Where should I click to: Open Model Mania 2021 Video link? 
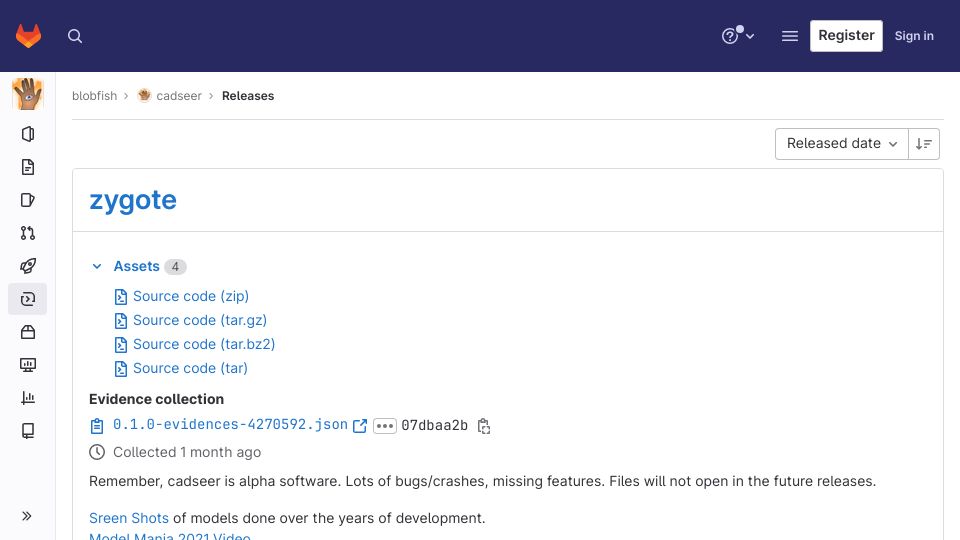pyautogui.click(x=170, y=536)
